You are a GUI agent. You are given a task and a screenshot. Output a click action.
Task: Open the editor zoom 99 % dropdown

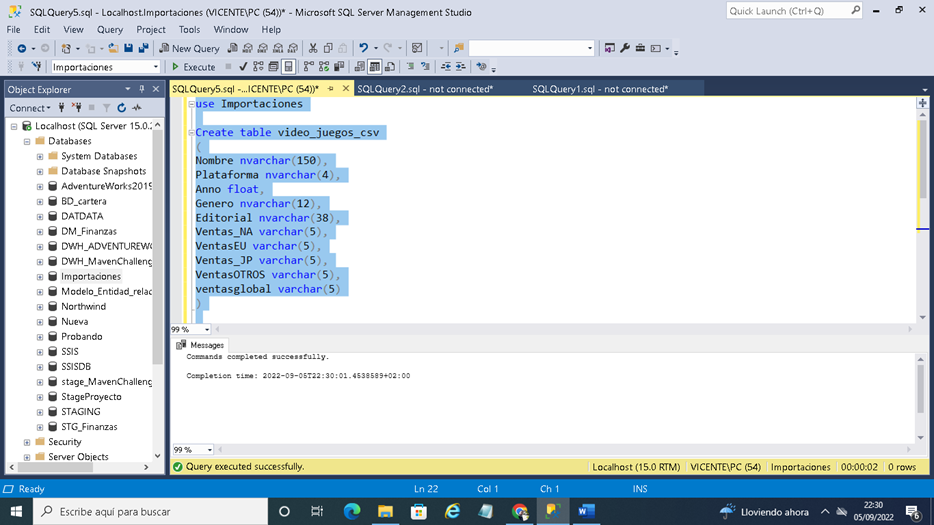click(207, 329)
